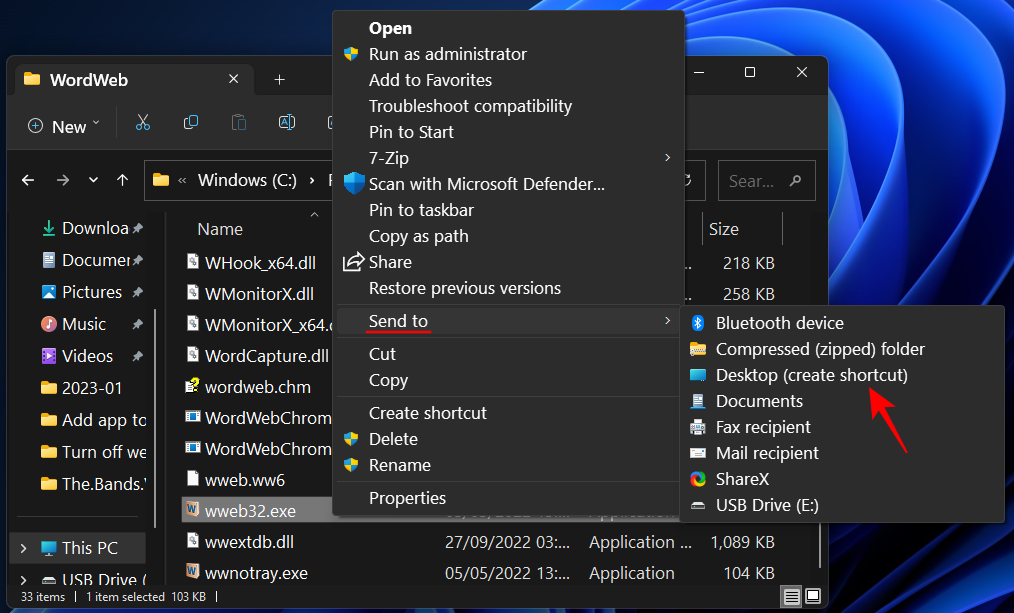Switch to large thumbnails view
The image size is (1014, 613).
tap(813, 596)
